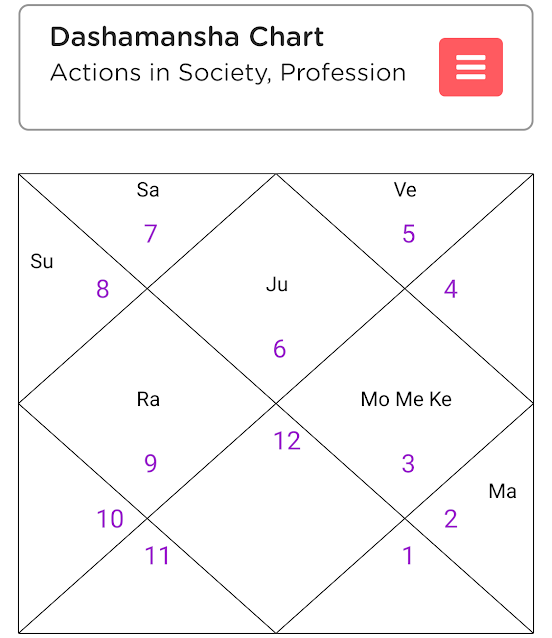Screen dimensions: 552x638
Task: Select house number 6 in the center diamond
Action: (279, 349)
